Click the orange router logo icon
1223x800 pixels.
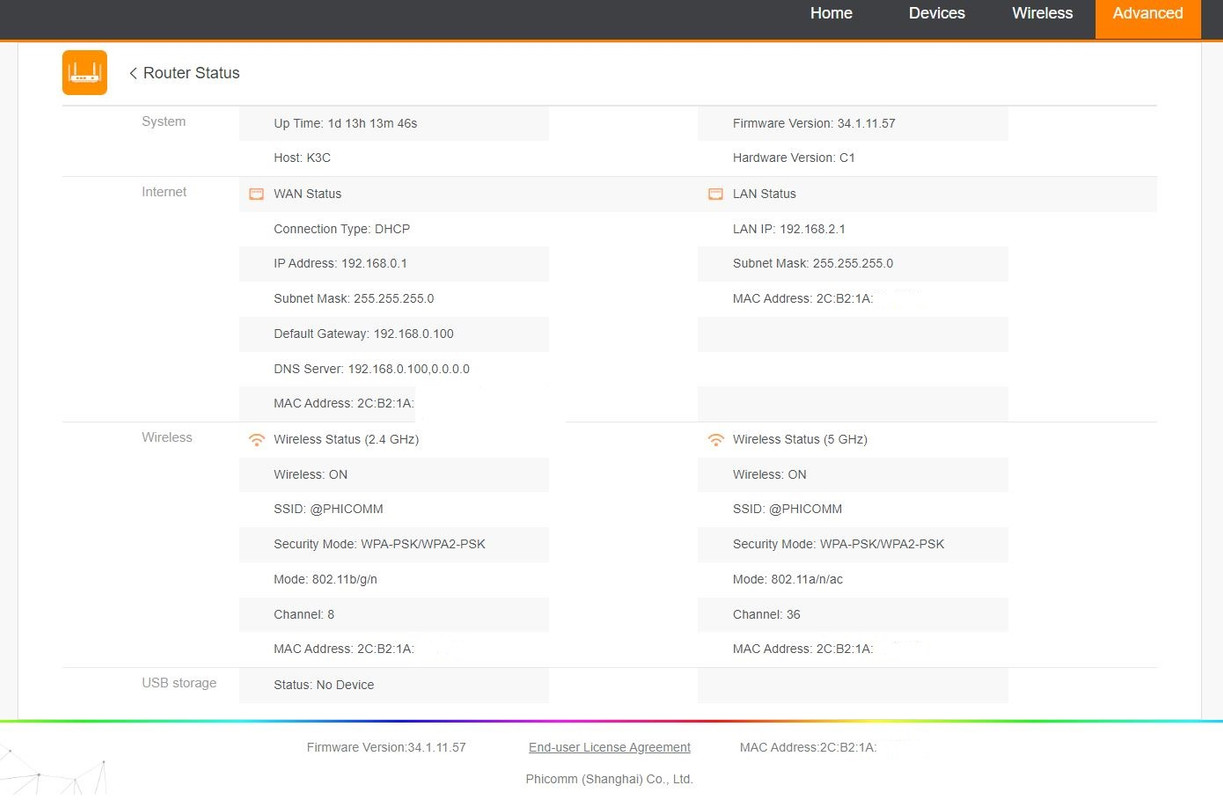click(x=84, y=73)
